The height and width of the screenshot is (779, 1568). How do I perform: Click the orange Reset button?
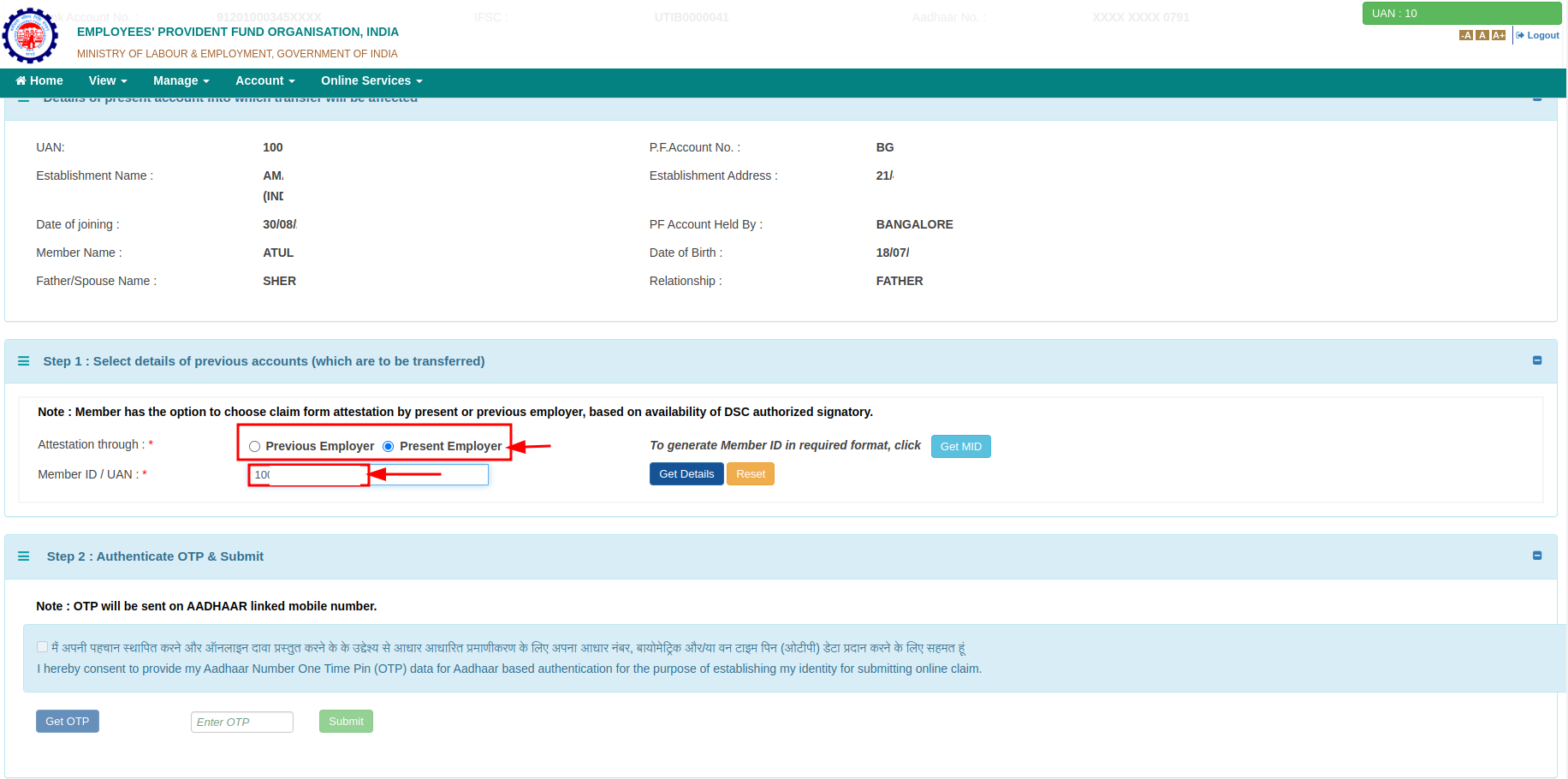(751, 474)
